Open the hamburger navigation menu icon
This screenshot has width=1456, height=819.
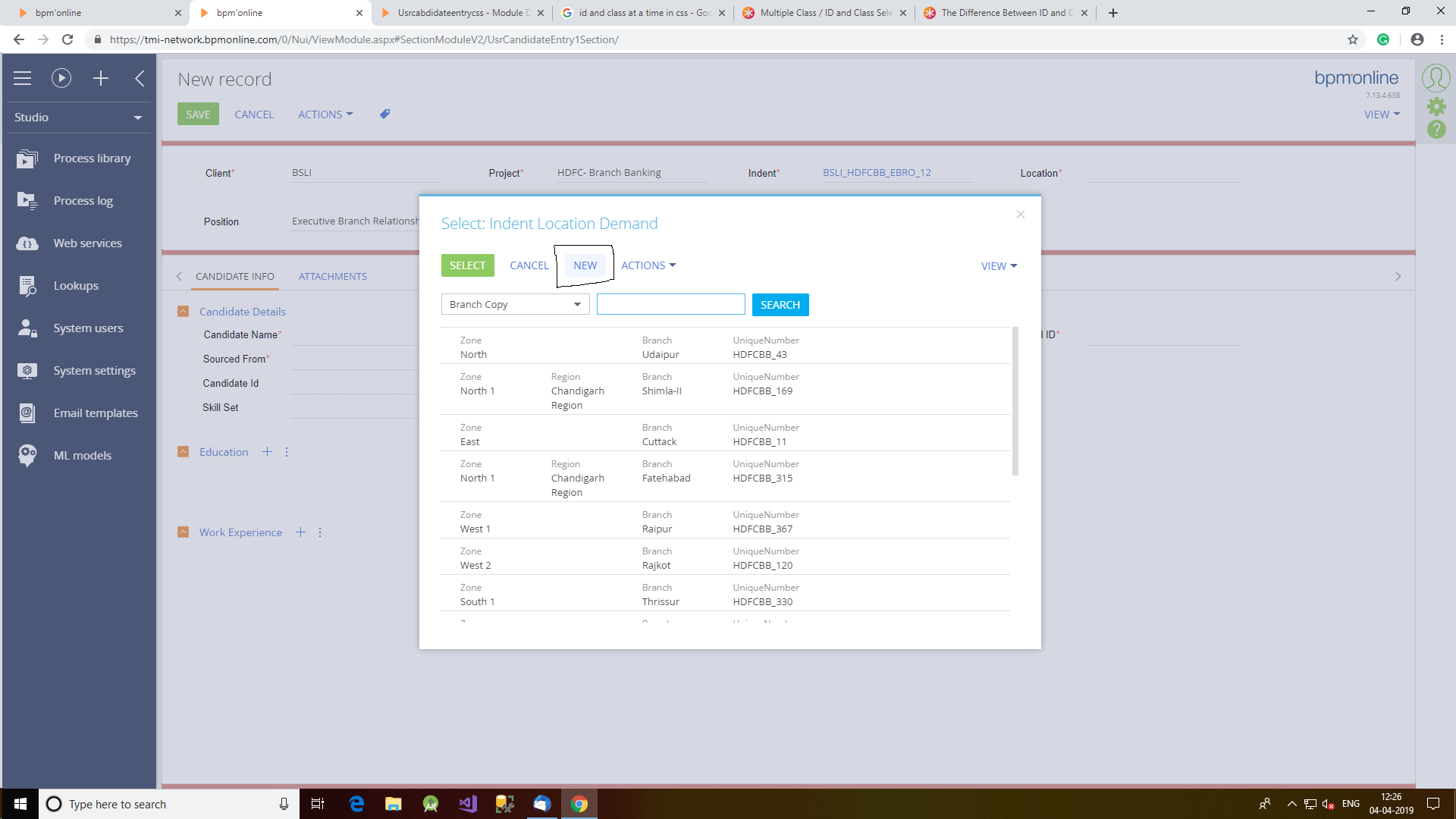click(22, 78)
